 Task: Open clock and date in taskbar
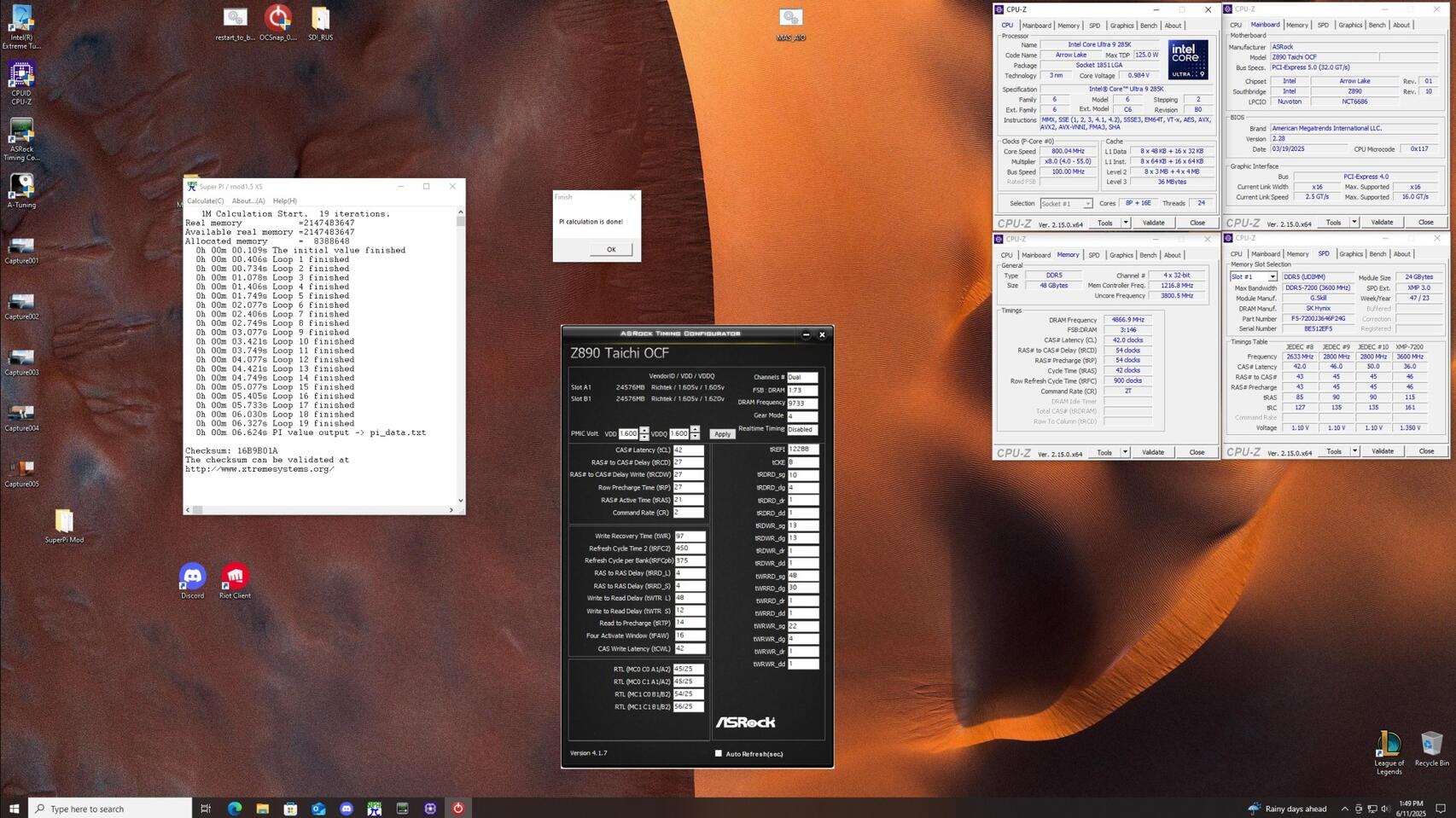click(x=1412, y=809)
